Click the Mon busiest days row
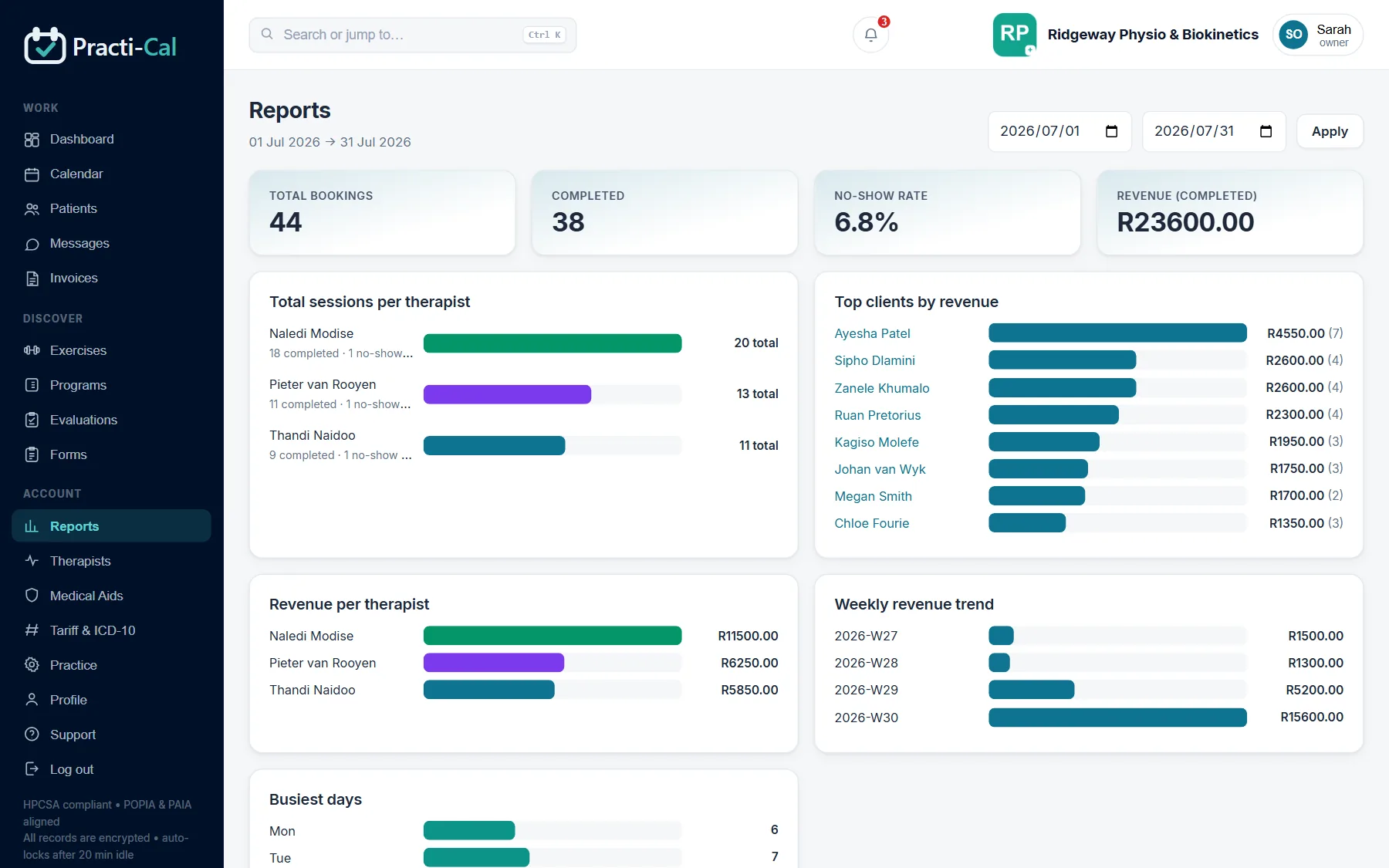The image size is (1389, 868). click(x=523, y=830)
